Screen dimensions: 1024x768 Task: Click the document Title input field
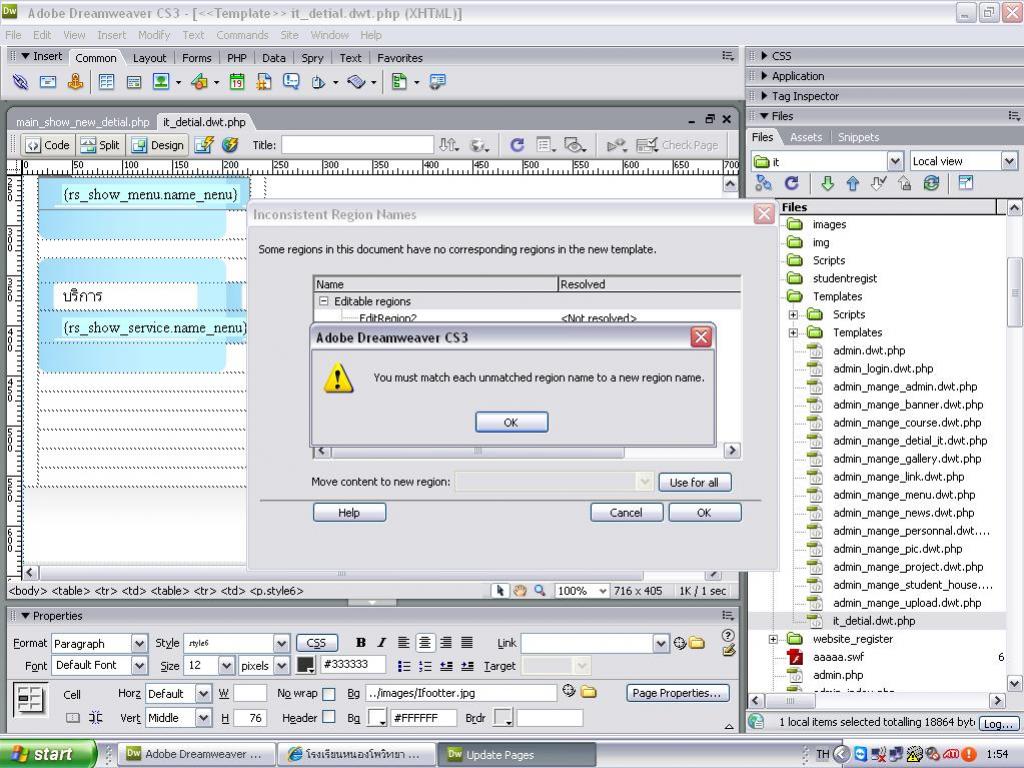[357, 145]
